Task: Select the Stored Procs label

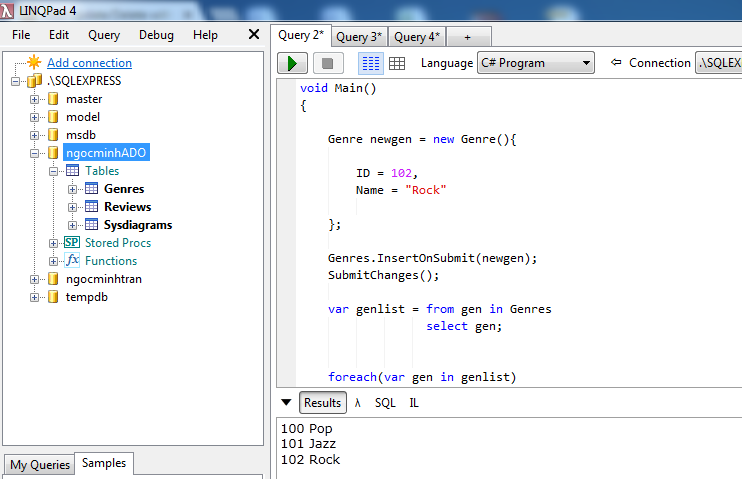Action: [118, 242]
